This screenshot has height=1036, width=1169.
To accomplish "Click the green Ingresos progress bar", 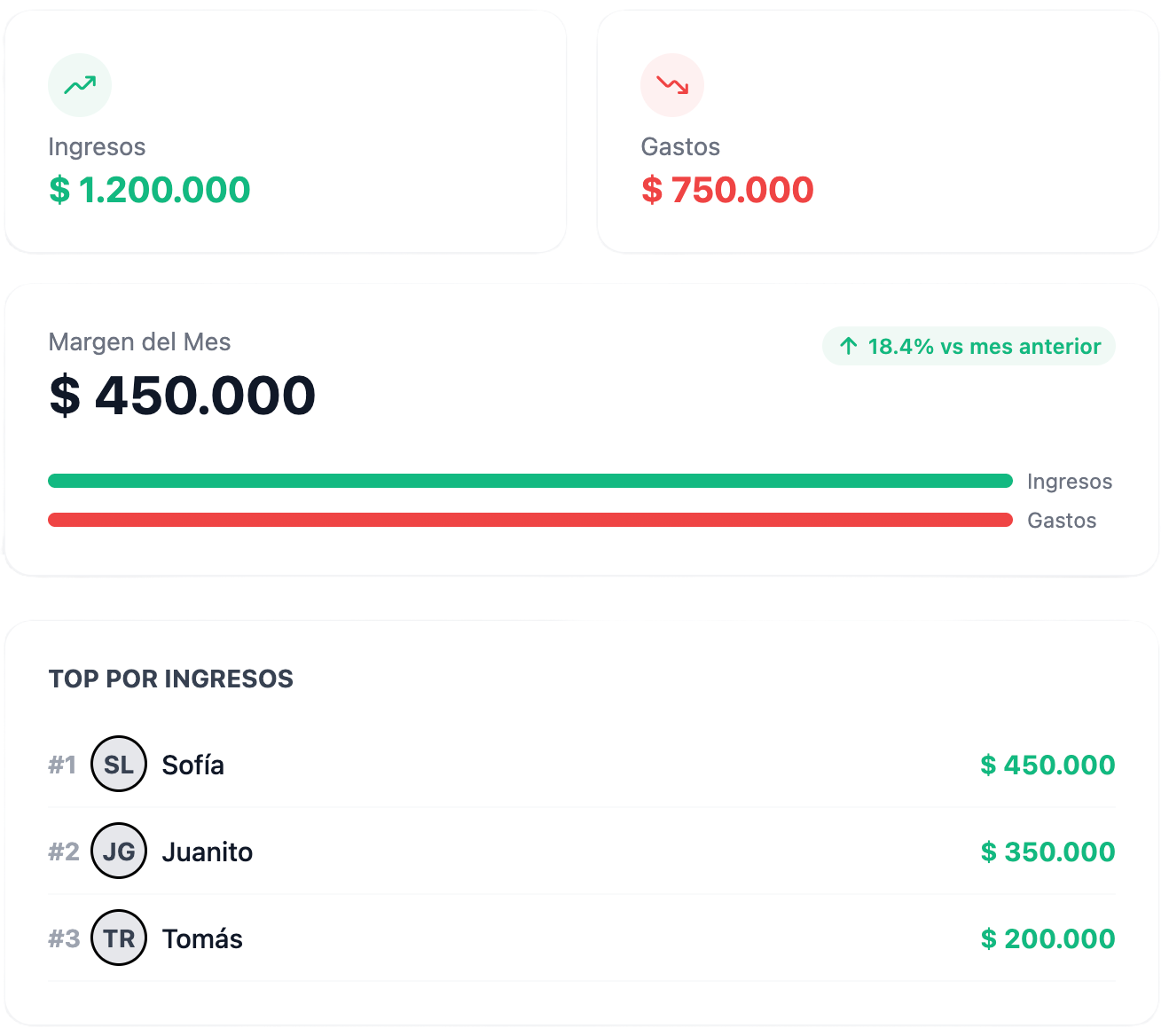I will coord(530,481).
